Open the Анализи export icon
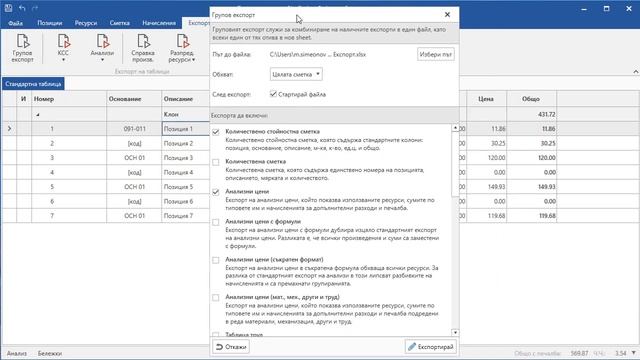The height and width of the screenshot is (360, 640). point(102,48)
